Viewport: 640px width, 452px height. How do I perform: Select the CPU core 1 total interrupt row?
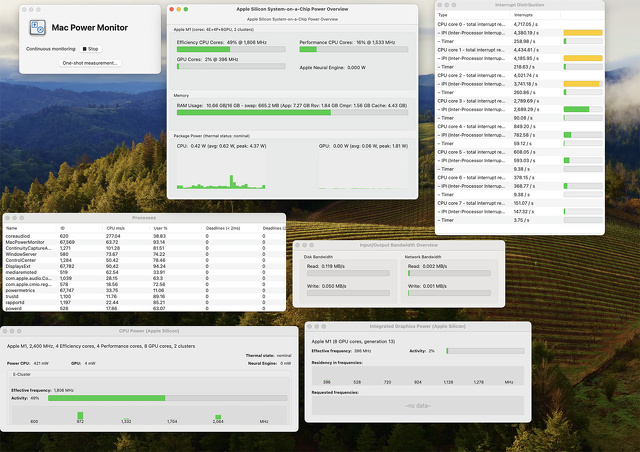(520, 50)
